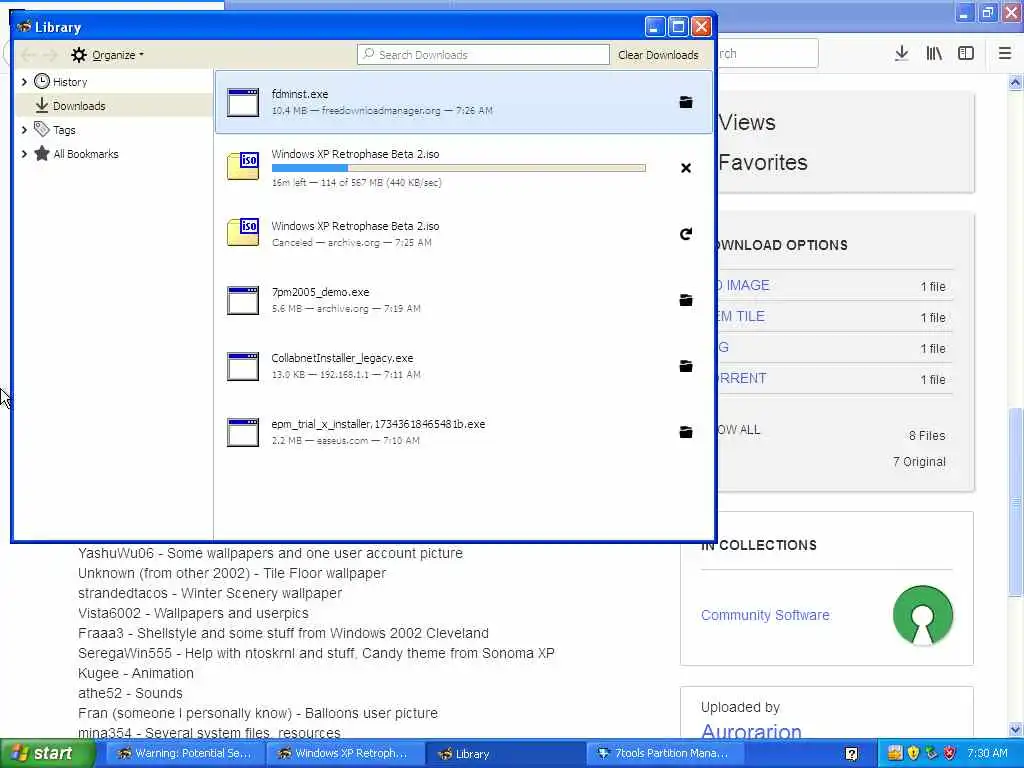This screenshot has height=768, width=1024.
Task: Open the TORRENT download option
Action: 742,379
